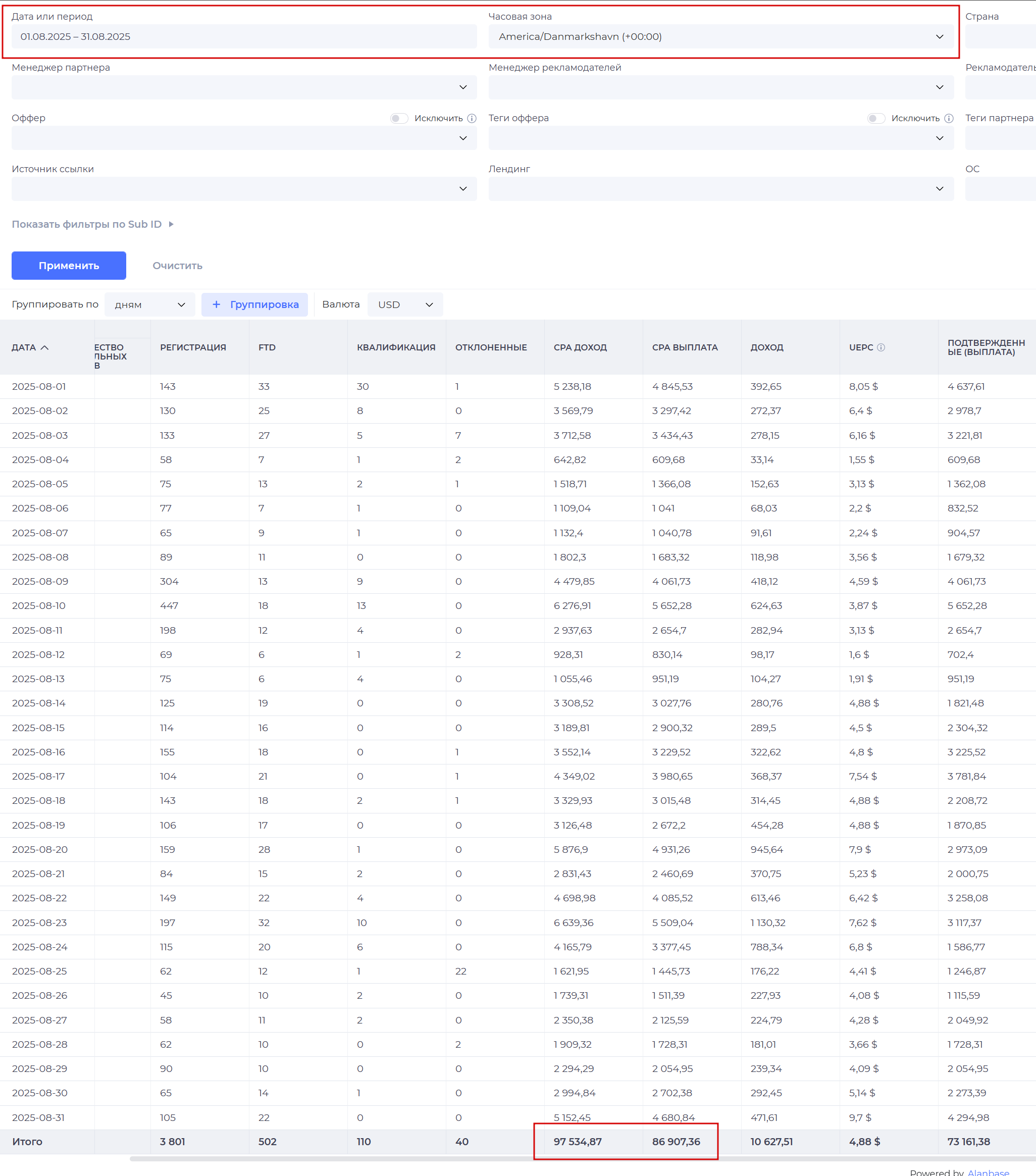
Task: Click triangle beside Показать фильтры по Sub ID
Action: [x=171, y=224]
